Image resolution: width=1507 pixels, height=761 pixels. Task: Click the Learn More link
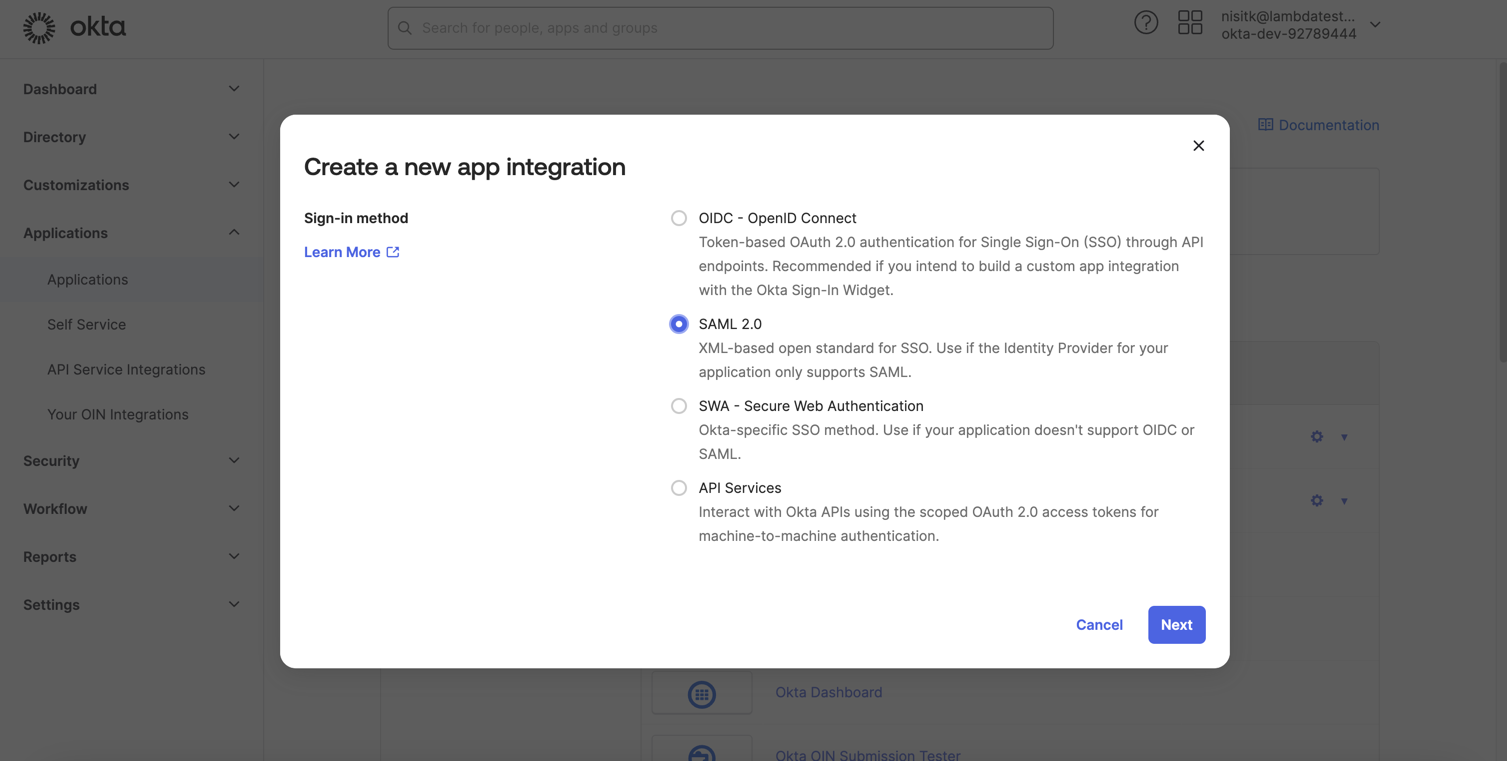coord(340,251)
